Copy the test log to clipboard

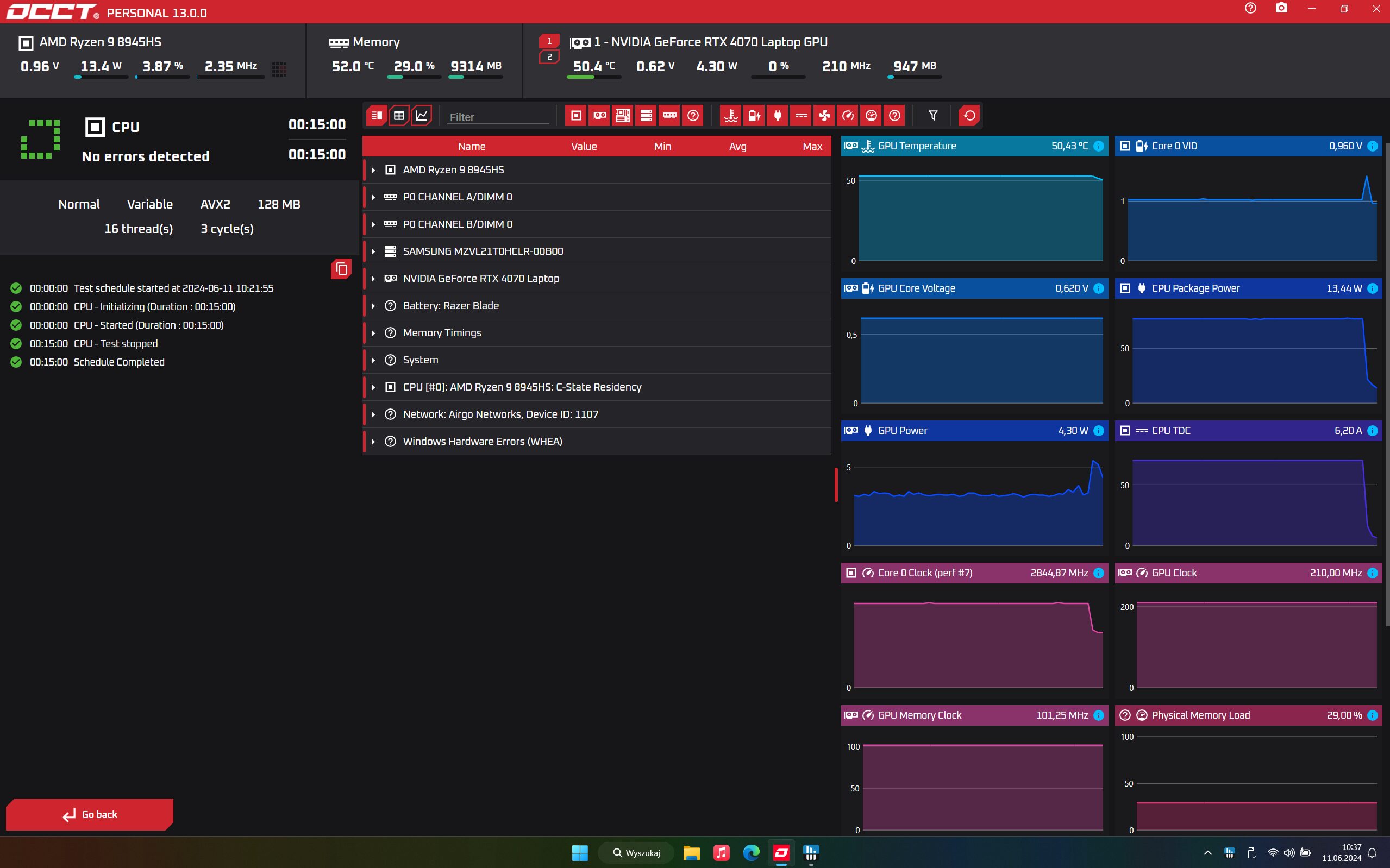click(x=341, y=269)
